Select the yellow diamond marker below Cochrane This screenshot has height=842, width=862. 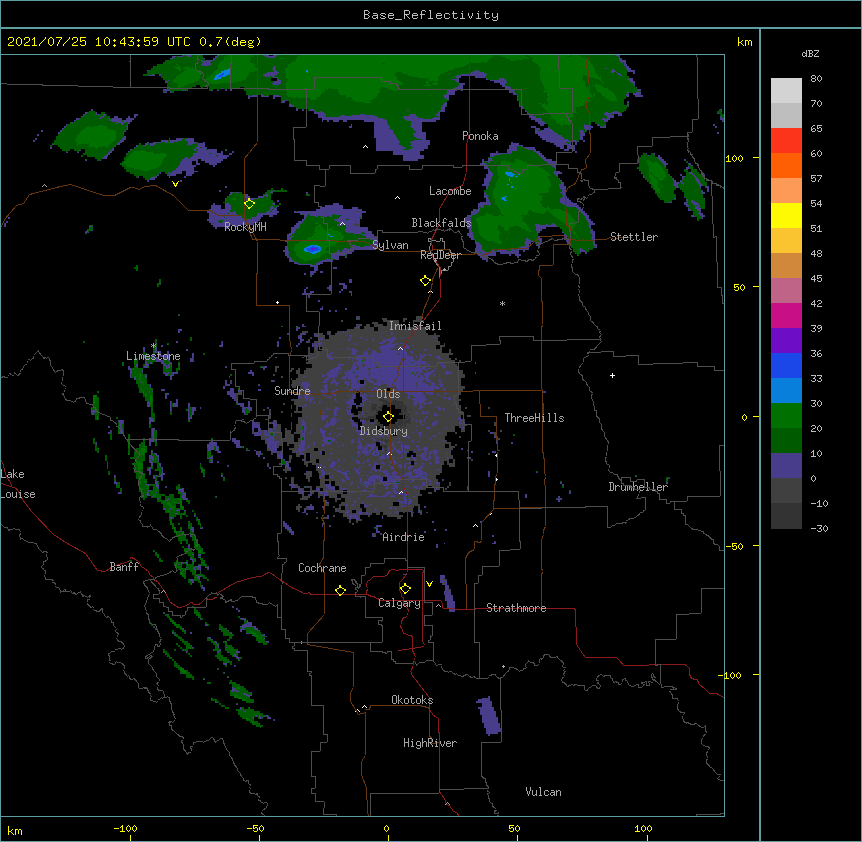coord(340,590)
